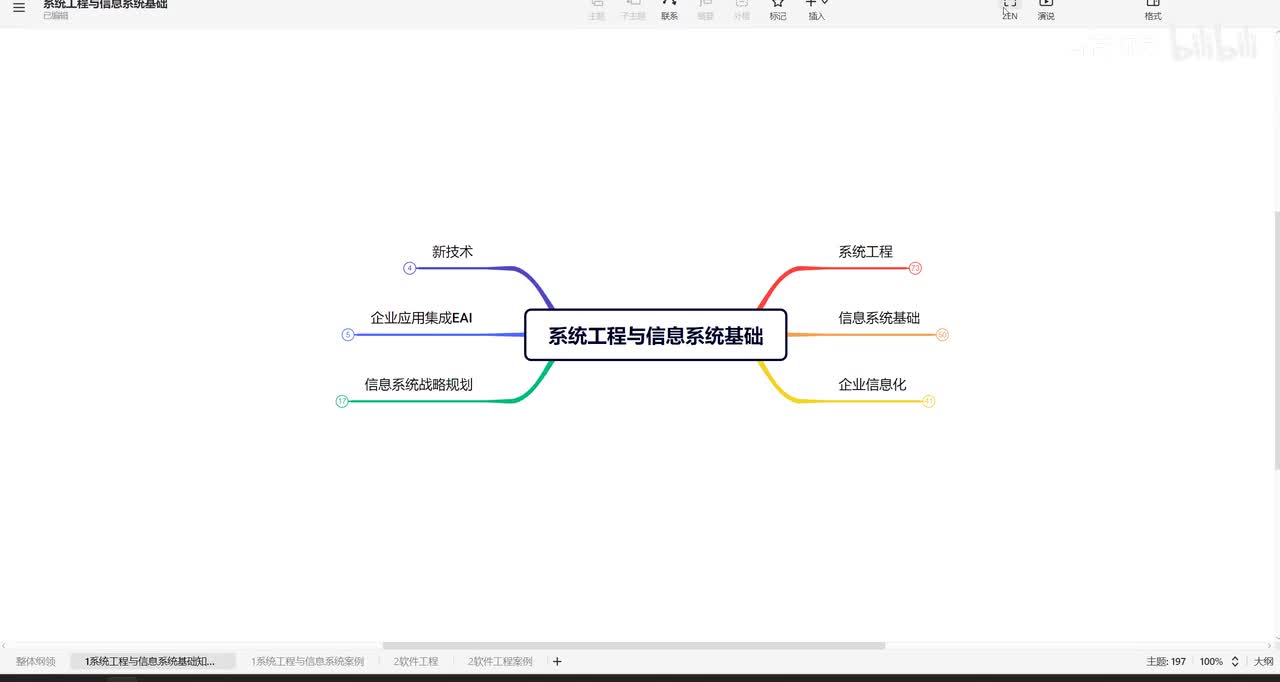This screenshot has width=1280, height=682.
Task: Switch to 大纲 outline view
Action: [x=1263, y=661]
